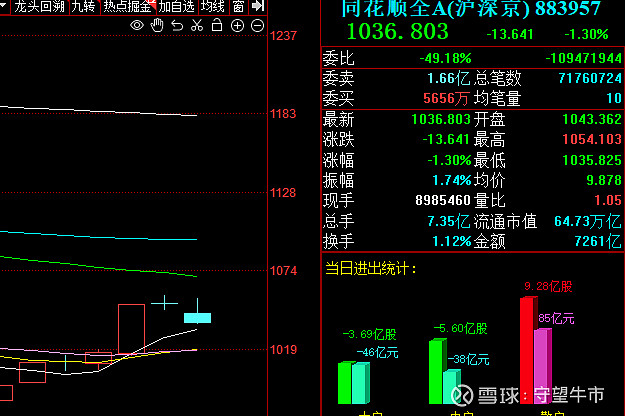This screenshot has height=416, width=625.
Task: Click the latest price 1036.803 header
Action: (x=397, y=31)
